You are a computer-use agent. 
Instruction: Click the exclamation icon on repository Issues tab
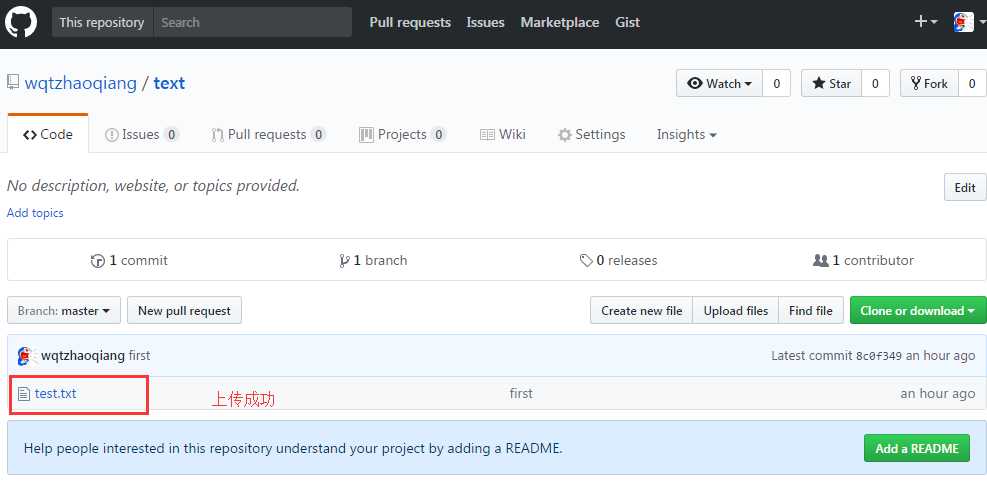[x=112, y=135]
